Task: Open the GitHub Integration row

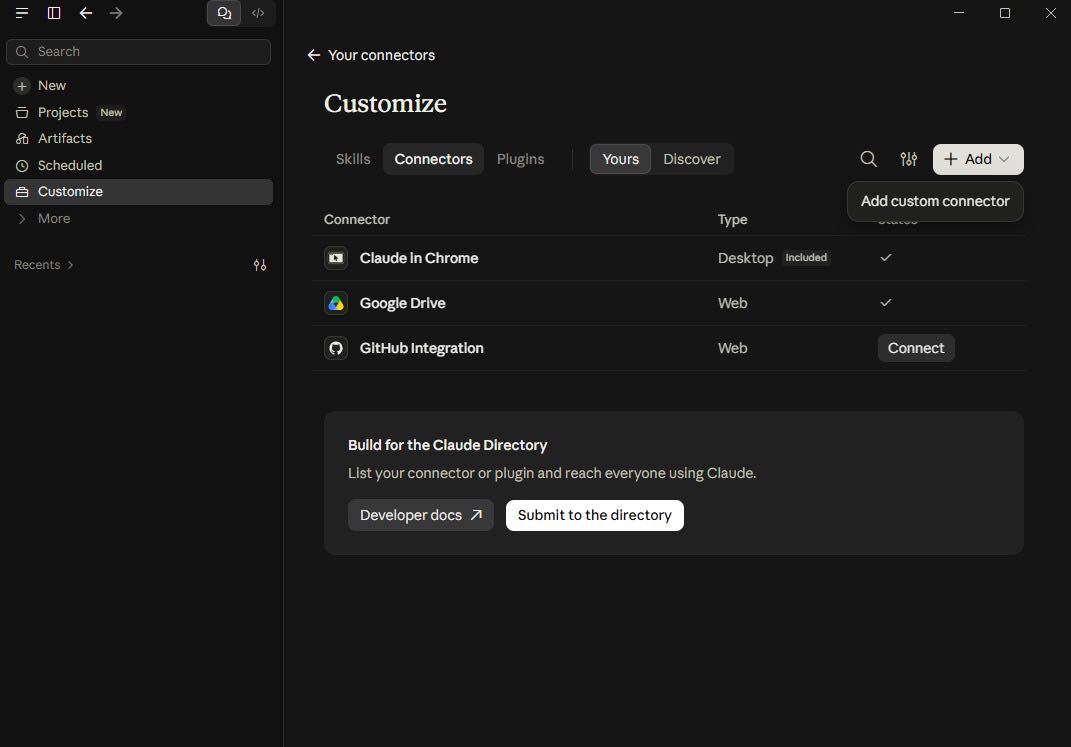Action: tap(669, 348)
